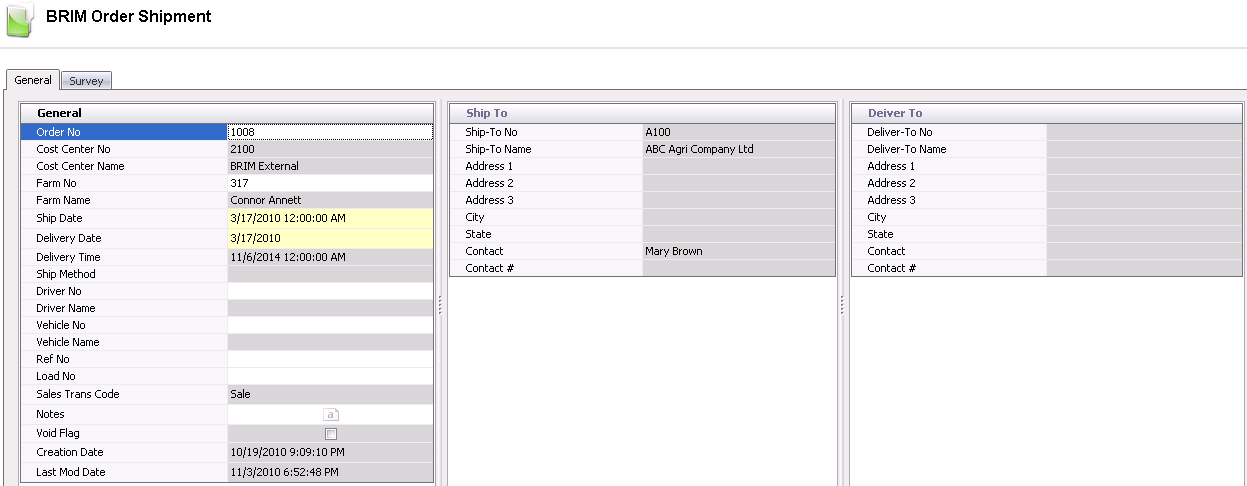1247x486 pixels.
Task: Click the Vehicle No input field
Action: coord(330,325)
